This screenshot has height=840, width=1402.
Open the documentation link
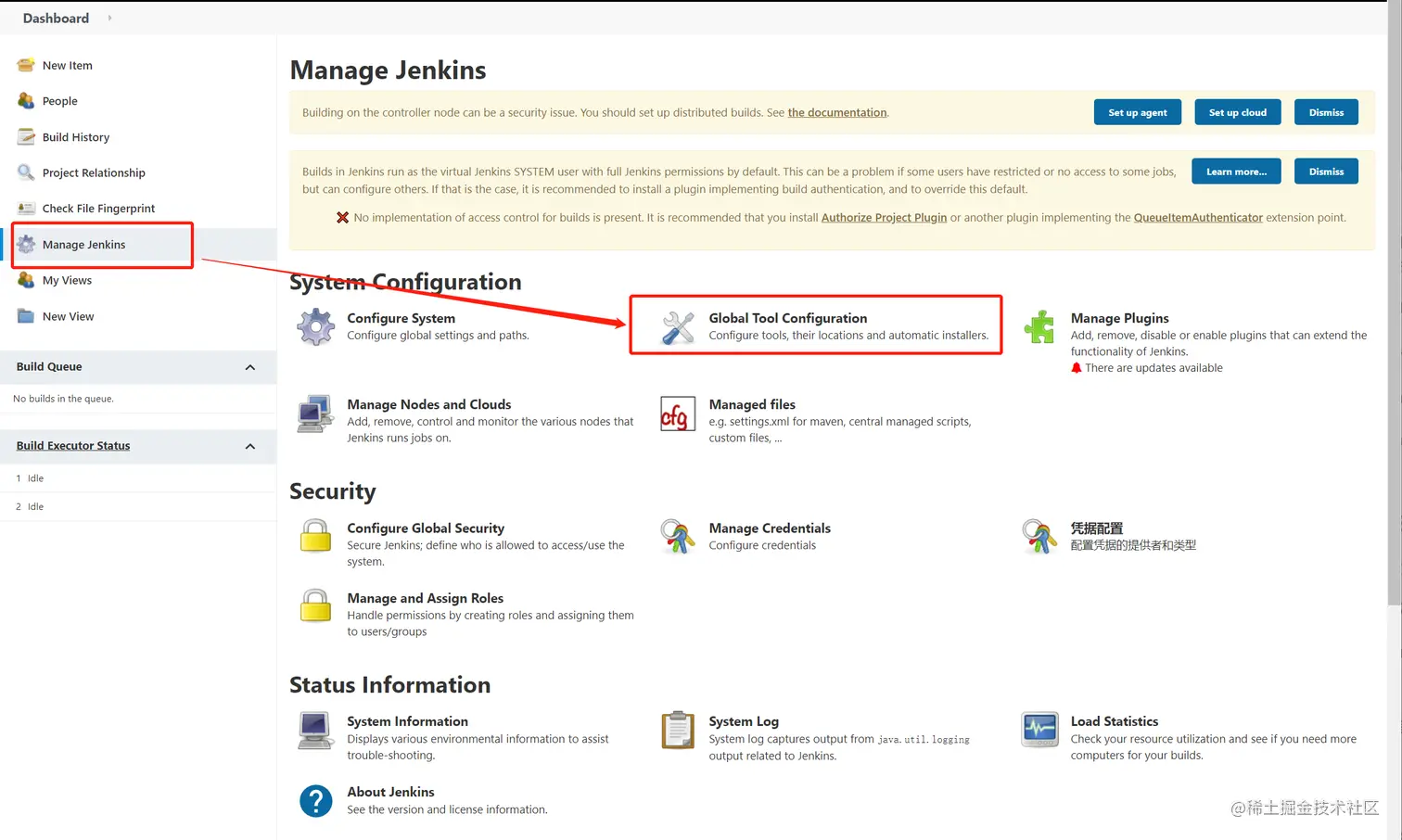tap(837, 113)
